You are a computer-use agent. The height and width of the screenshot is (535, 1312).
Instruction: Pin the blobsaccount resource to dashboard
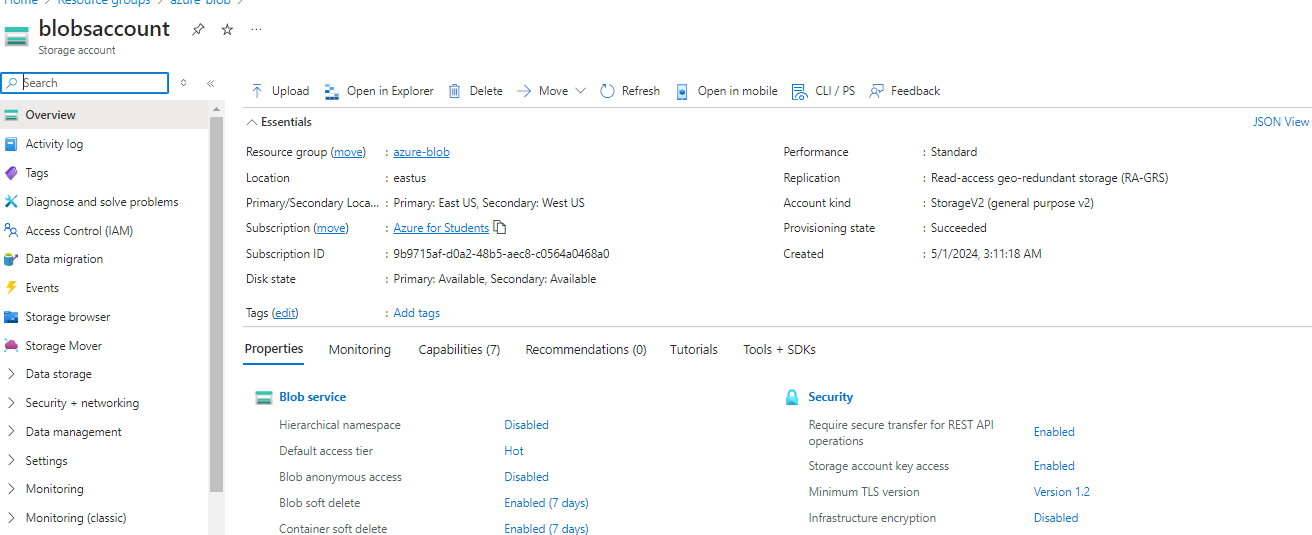(198, 30)
